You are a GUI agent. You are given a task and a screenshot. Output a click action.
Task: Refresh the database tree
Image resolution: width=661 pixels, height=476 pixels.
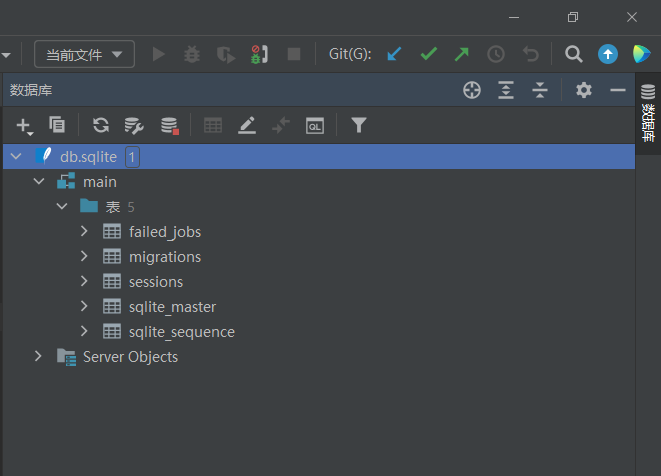(x=100, y=125)
